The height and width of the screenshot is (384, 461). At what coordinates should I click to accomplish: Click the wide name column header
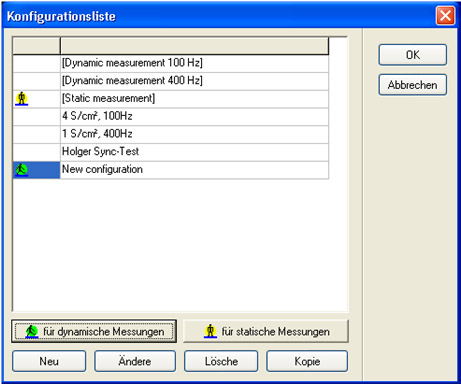tap(194, 46)
